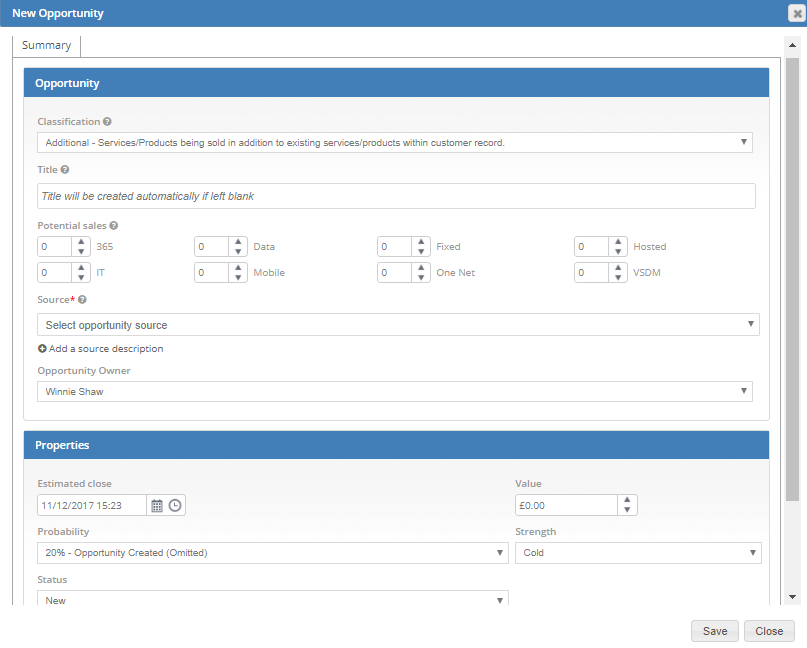Click Add a source description link
This screenshot has width=807, height=648.
(x=106, y=348)
